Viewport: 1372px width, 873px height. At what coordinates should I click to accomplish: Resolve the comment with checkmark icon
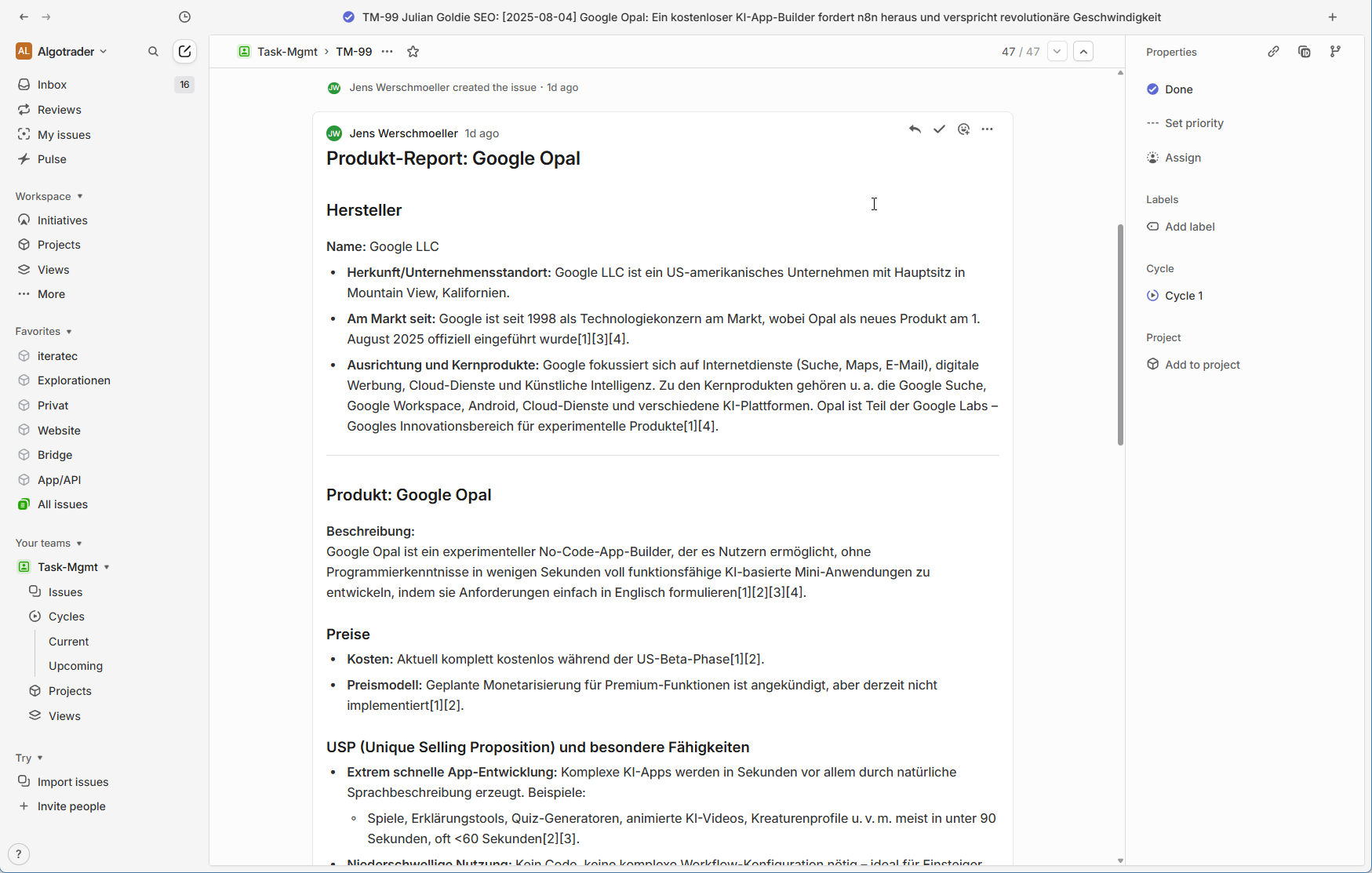(939, 129)
